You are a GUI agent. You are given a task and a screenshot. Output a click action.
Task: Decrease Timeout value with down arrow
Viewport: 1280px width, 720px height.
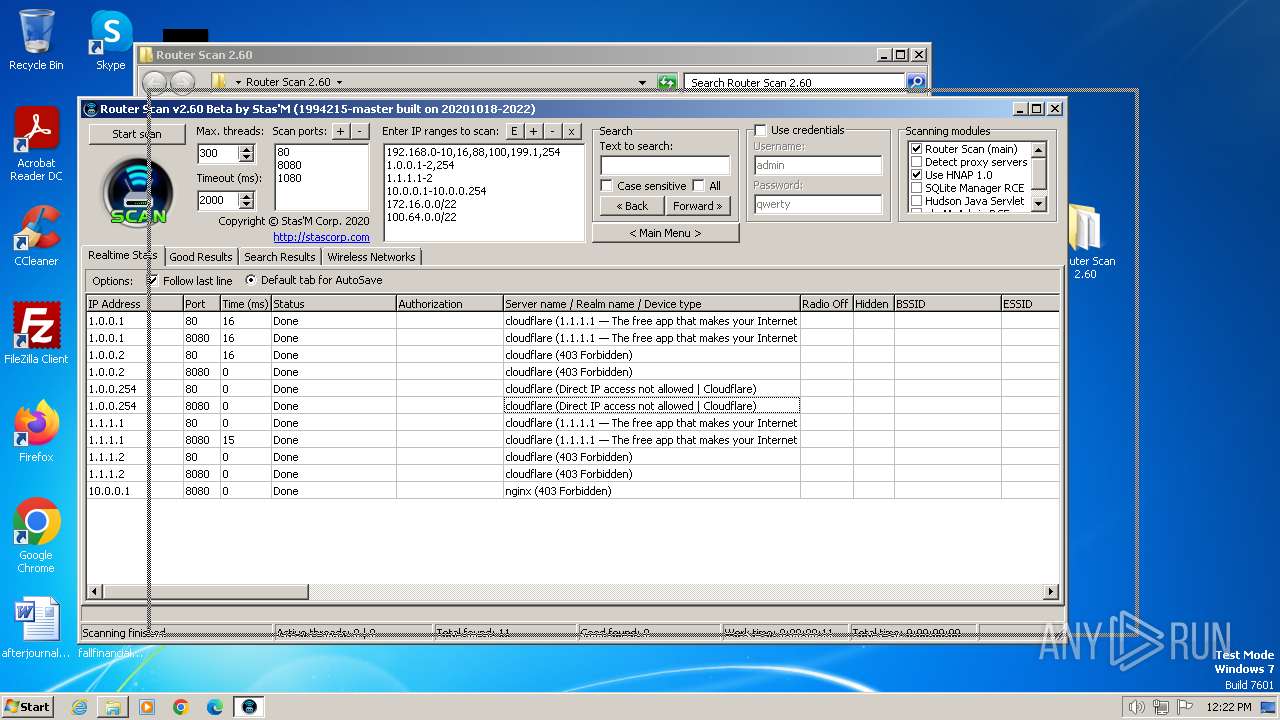(x=247, y=204)
